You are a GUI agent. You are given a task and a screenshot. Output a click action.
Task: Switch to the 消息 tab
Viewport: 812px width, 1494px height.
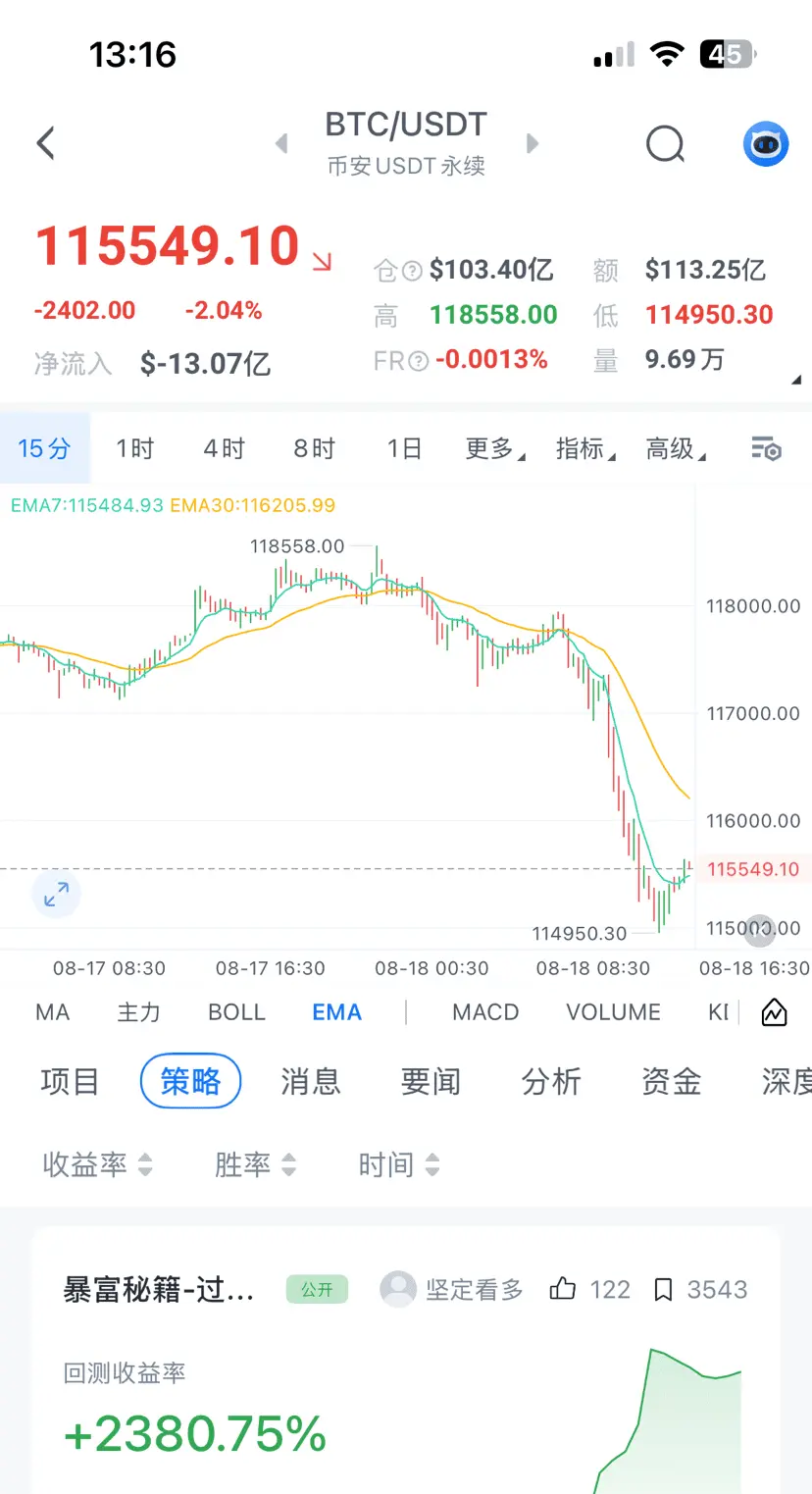coord(311,1081)
